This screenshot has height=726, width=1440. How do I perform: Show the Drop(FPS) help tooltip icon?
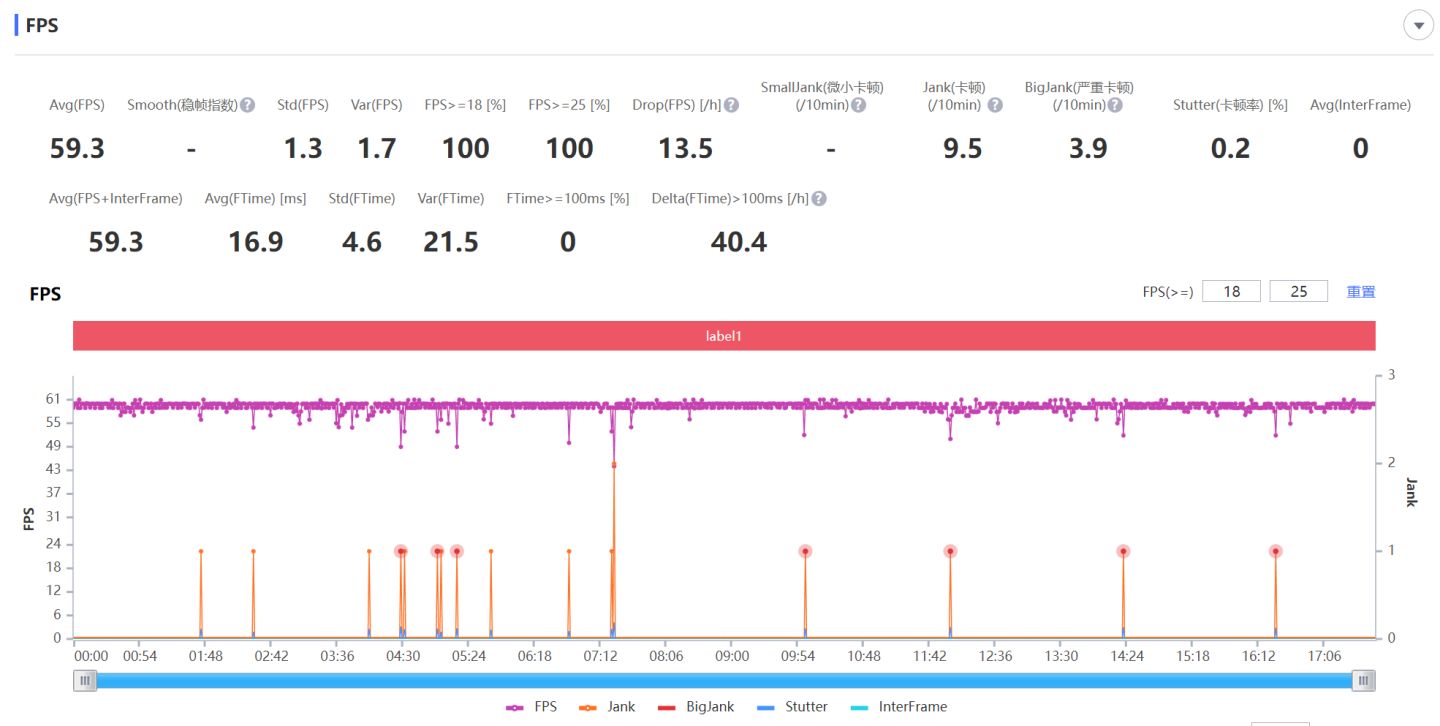click(x=731, y=105)
